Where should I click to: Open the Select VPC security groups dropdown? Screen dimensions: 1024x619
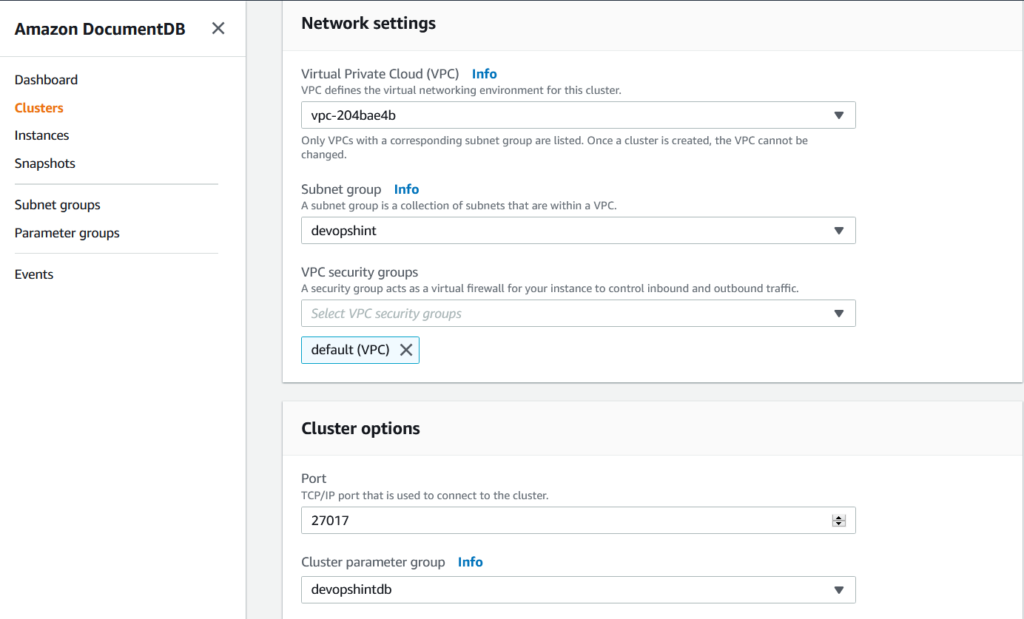[578, 313]
